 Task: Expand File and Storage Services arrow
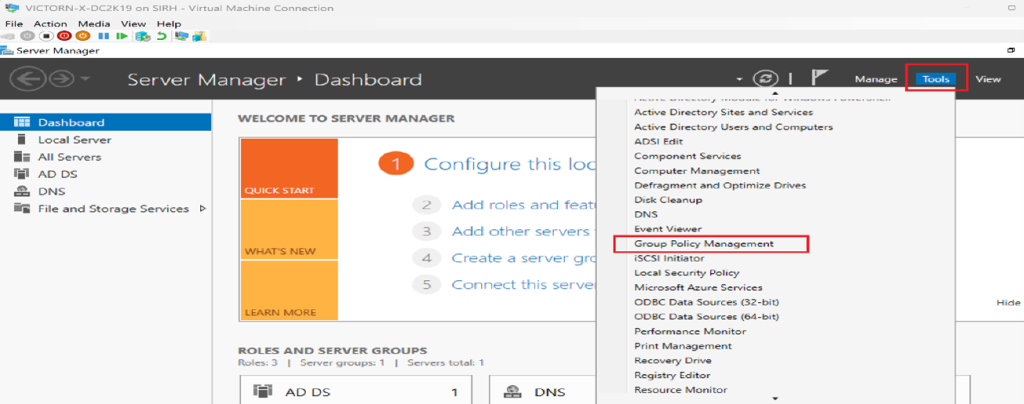(203, 209)
